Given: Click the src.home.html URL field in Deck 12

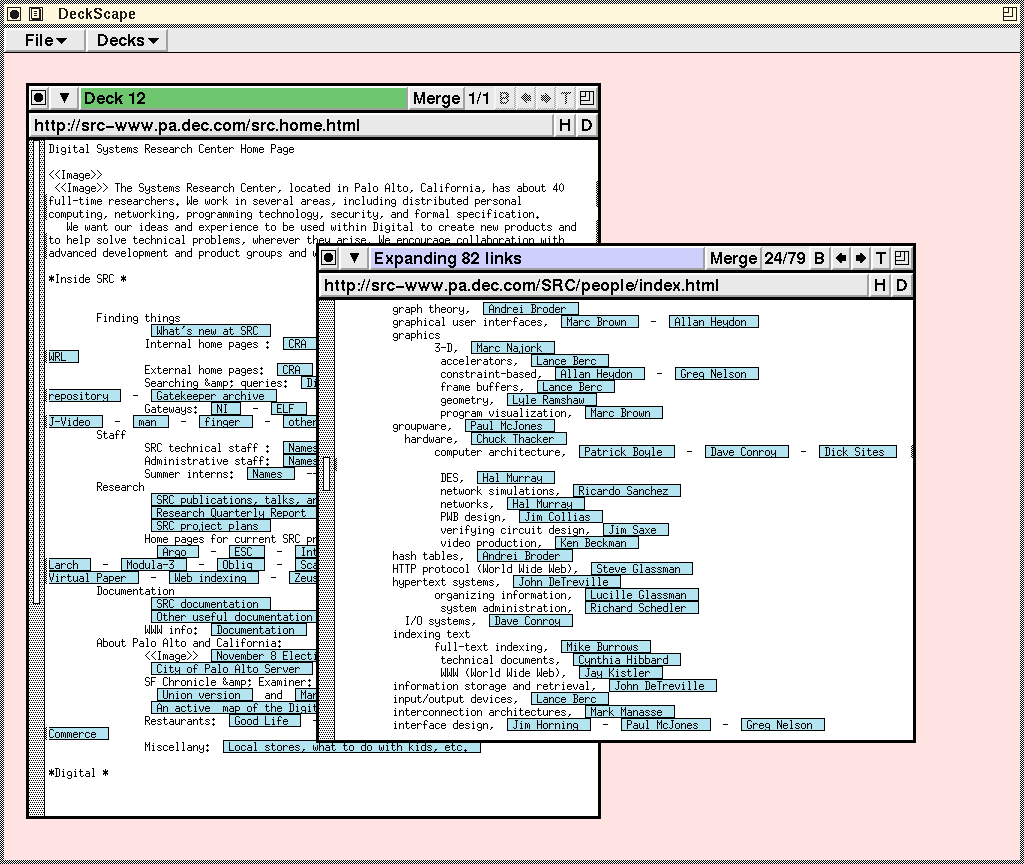Looking at the screenshot, I should pyautogui.click(x=292, y=125).
